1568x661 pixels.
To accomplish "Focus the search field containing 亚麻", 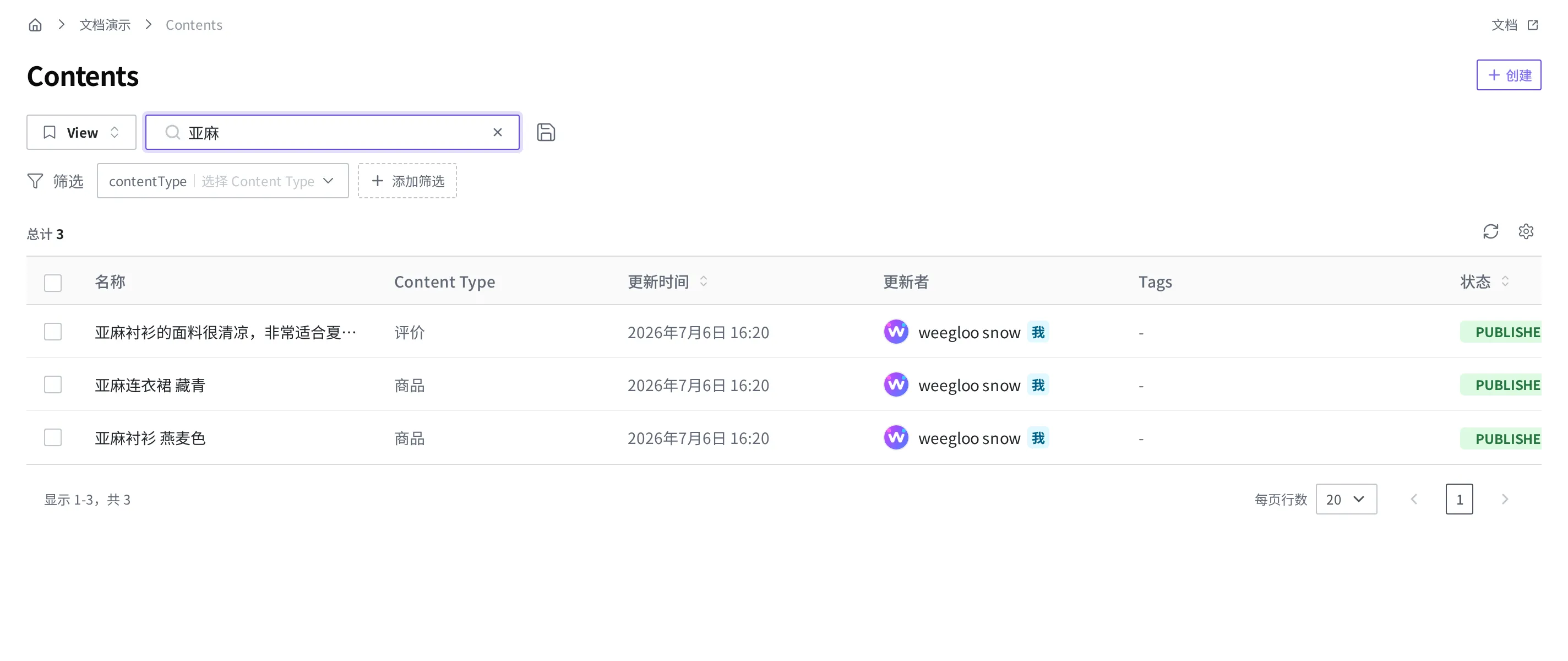I will [x=332, y=132].
